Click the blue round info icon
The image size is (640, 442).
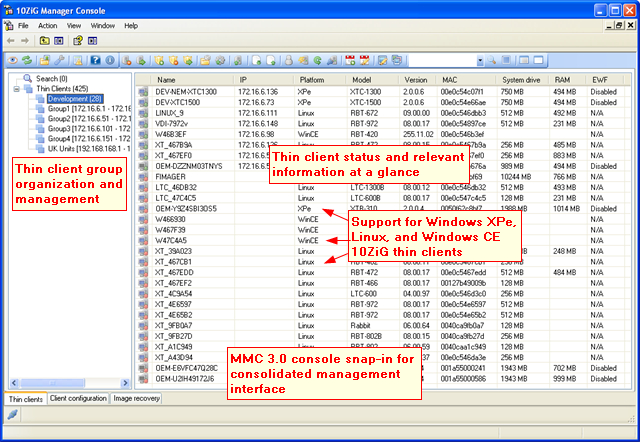[110, 60]
